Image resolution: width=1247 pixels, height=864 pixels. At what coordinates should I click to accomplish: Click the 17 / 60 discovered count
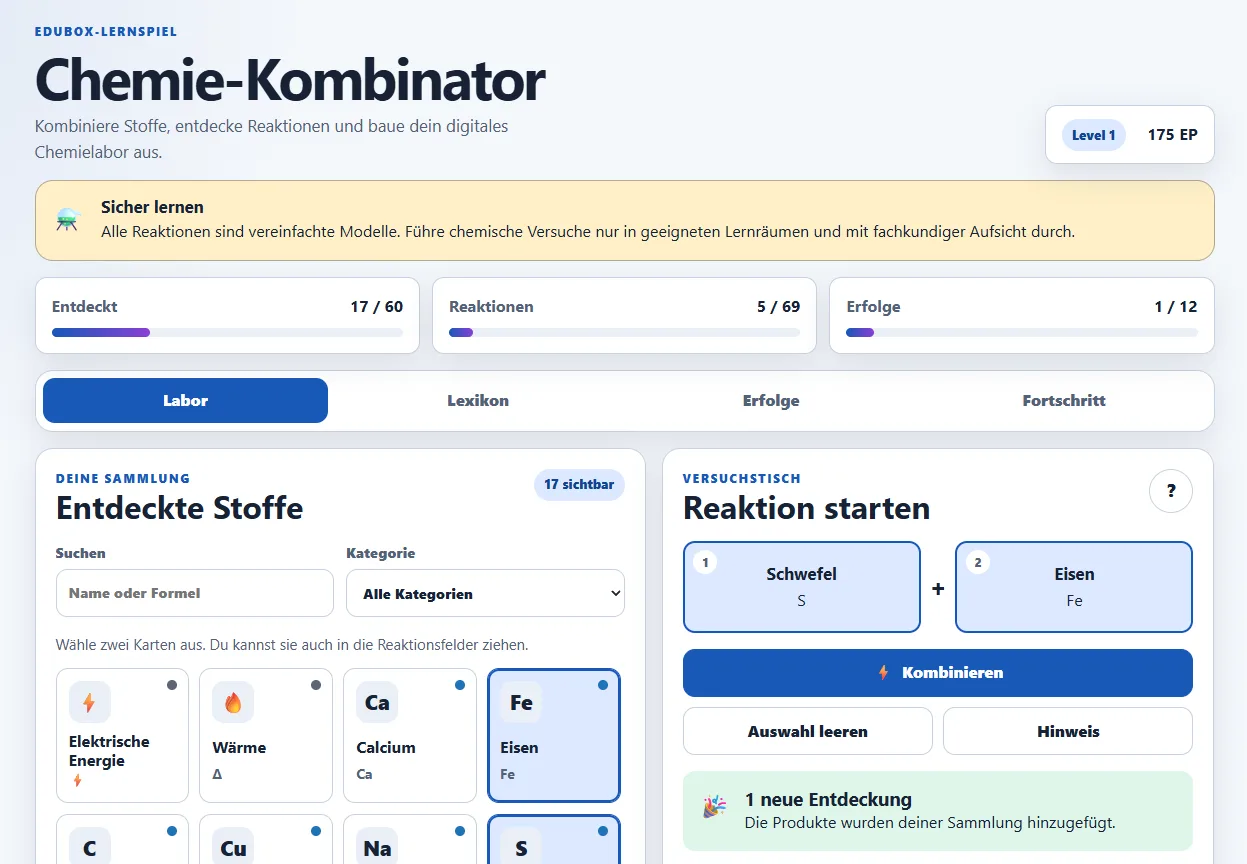377,307
